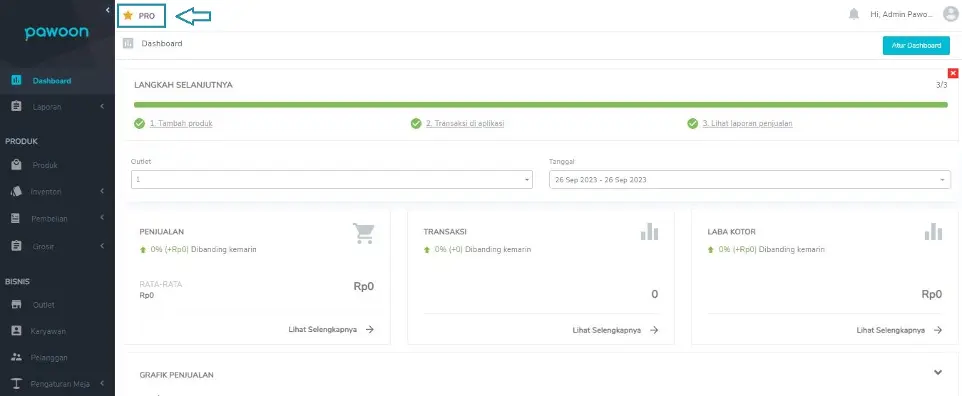This screenshot has width=962, height=396.
Task: Open the notification bell icon
Action: pyautogui.click(x=853, y=14)
